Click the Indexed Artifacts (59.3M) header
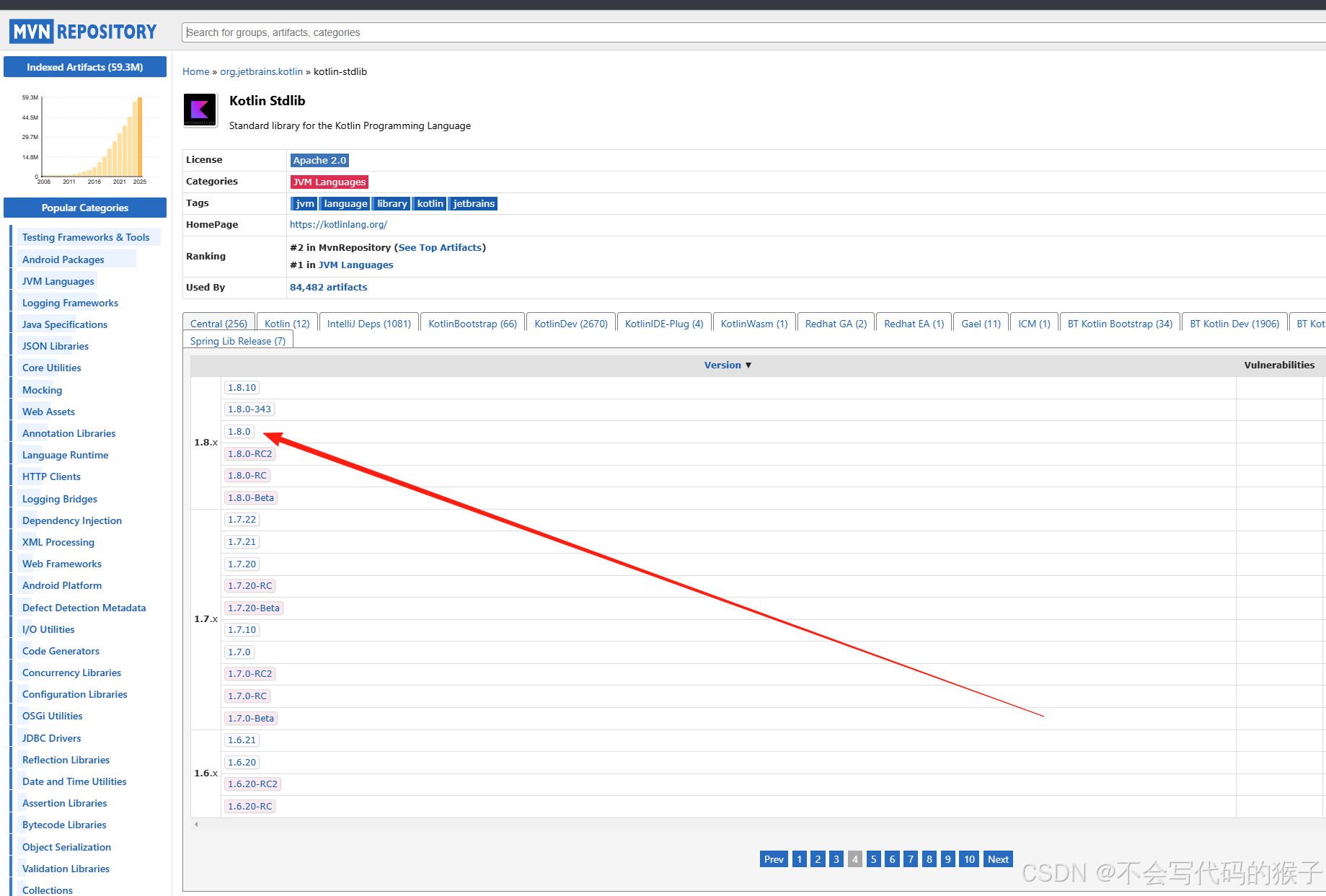Screen dimensions: 1326x896 pyautogui.click(x=85, y=67)
